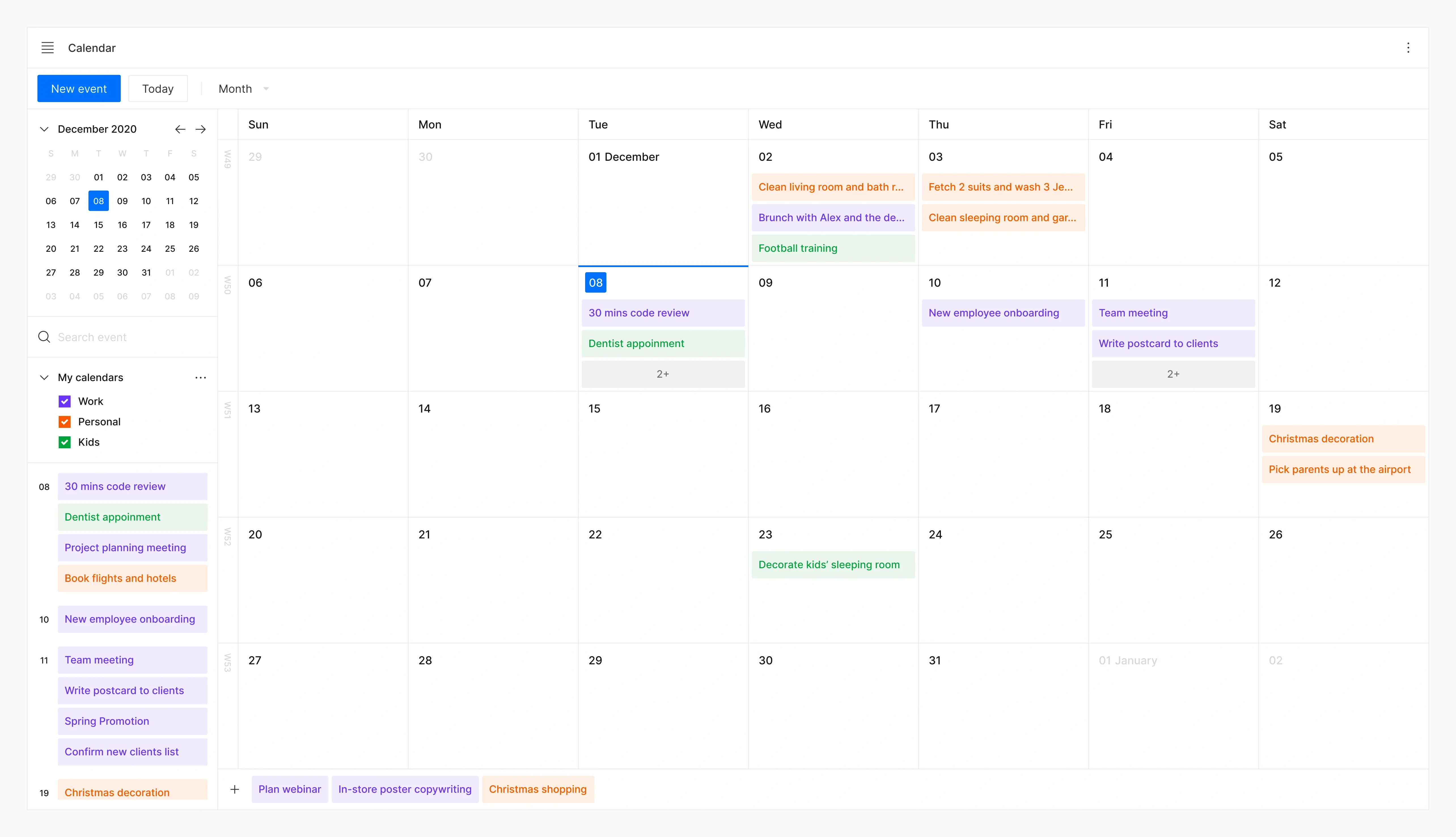The width and height of the screenshot is (1456, 837).
Task: Open the Football training event
Action: pyautogui.click(x=833, y=248)
